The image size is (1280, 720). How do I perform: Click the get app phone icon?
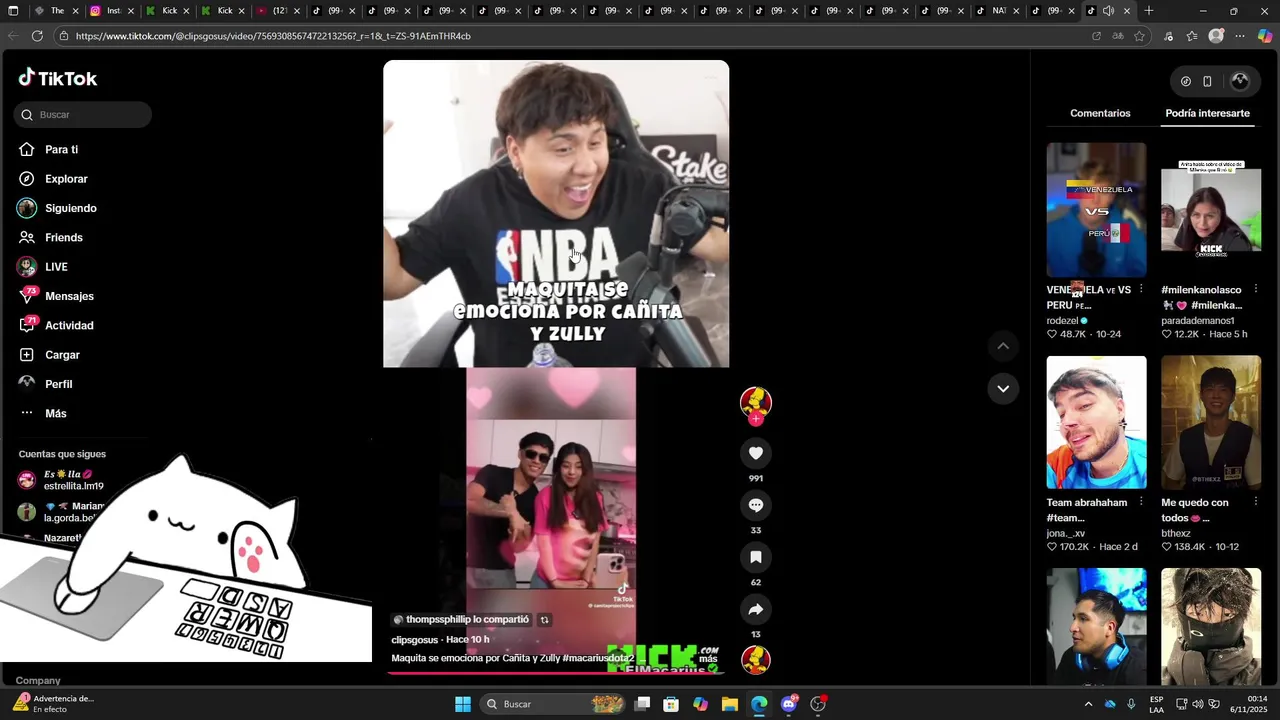1207,81
